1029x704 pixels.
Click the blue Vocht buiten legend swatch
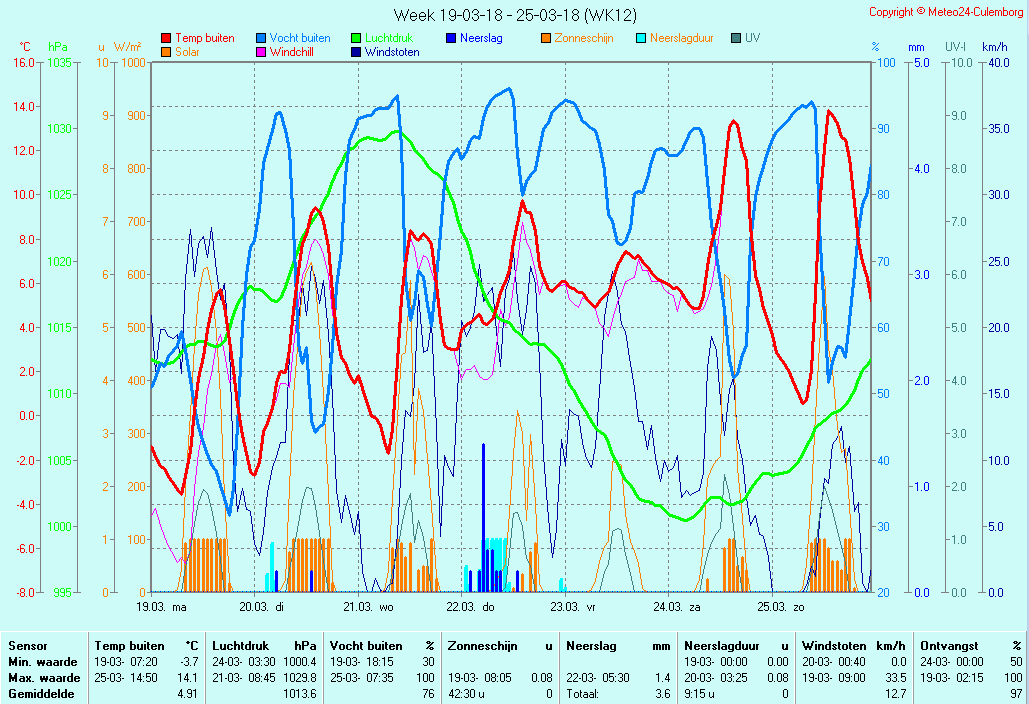coord(261,38)
